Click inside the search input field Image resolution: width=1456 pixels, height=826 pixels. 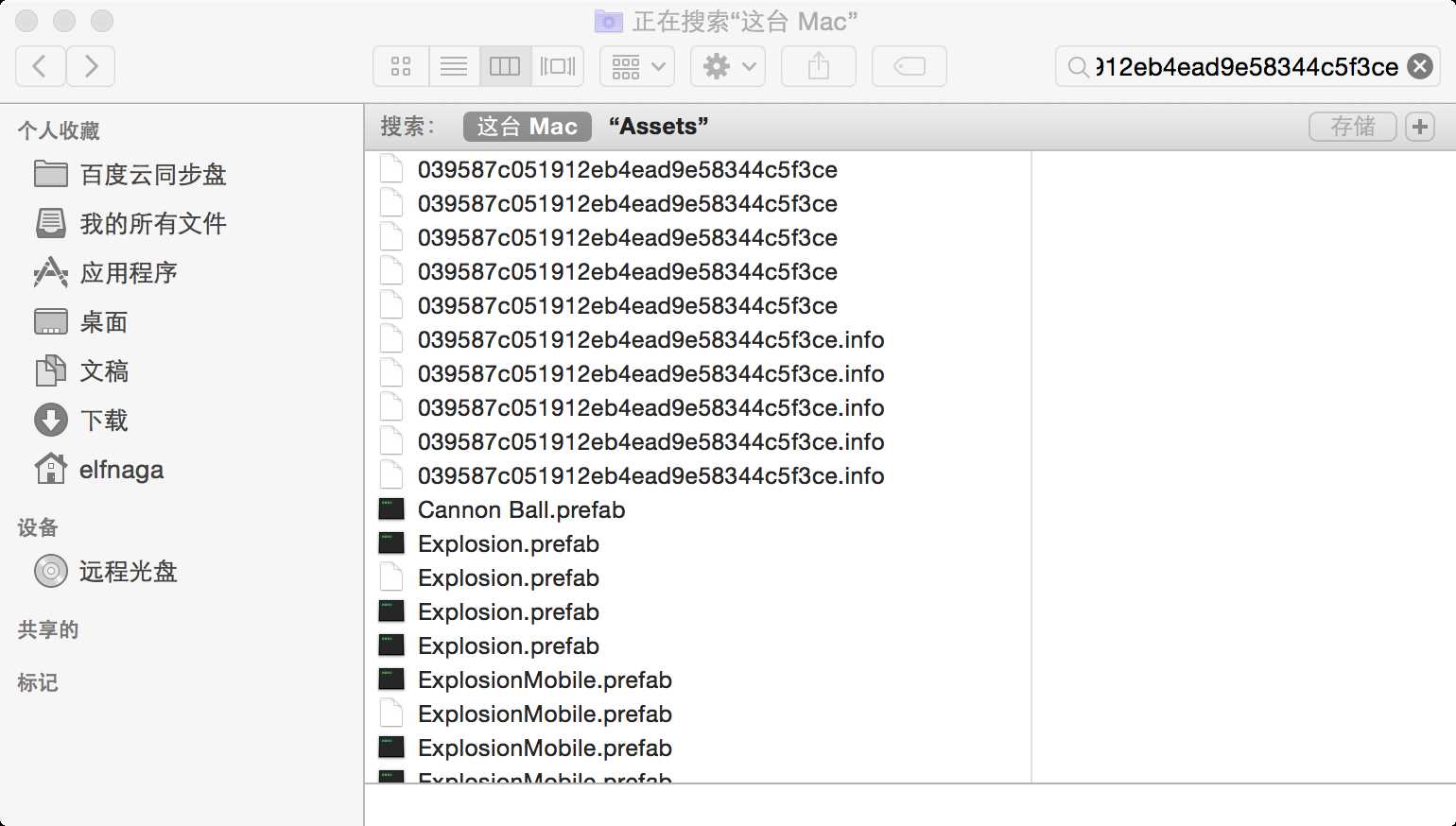coord(1247,67)
